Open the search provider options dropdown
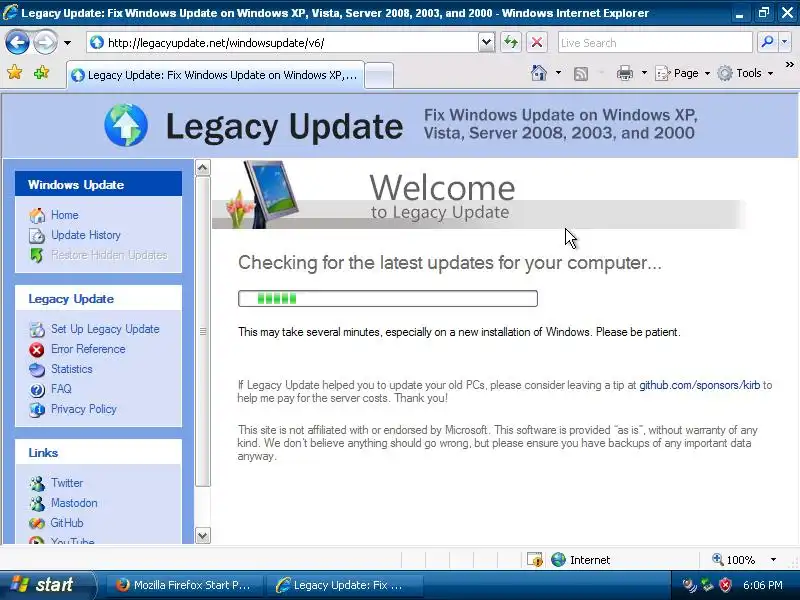Image resolution: width=800 pixels, height=600 pixels. (785, 42)
